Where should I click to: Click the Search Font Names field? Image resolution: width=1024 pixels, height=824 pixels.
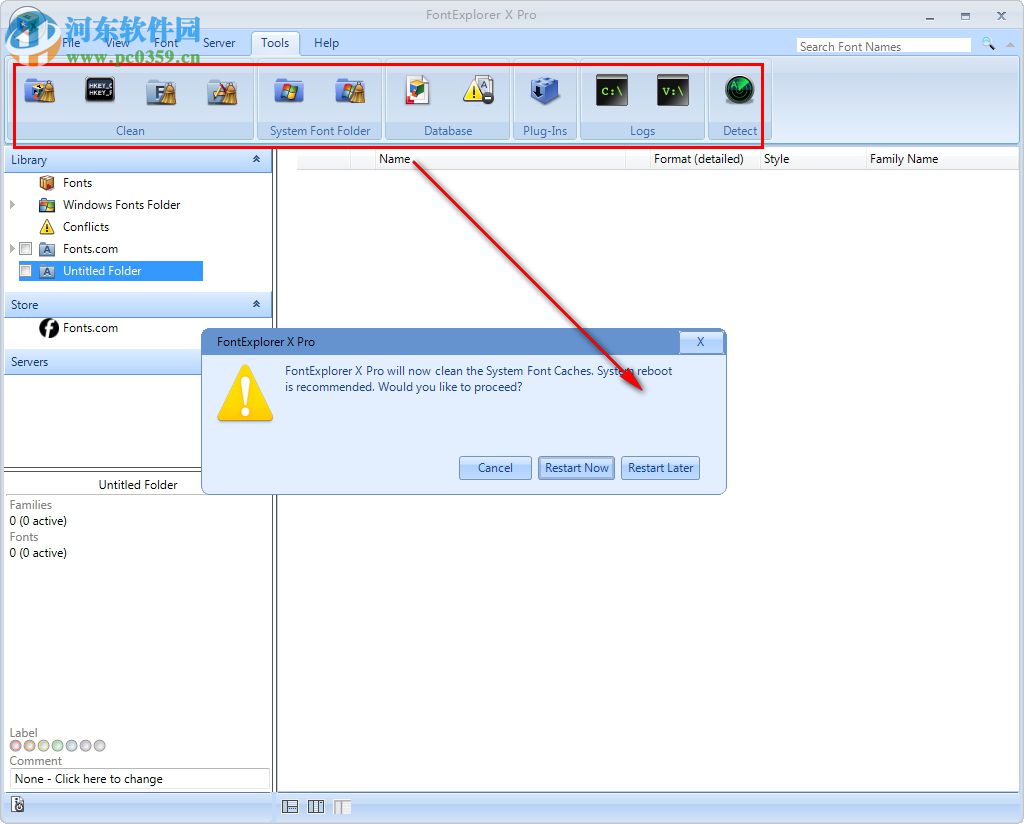tap(884, 46)
